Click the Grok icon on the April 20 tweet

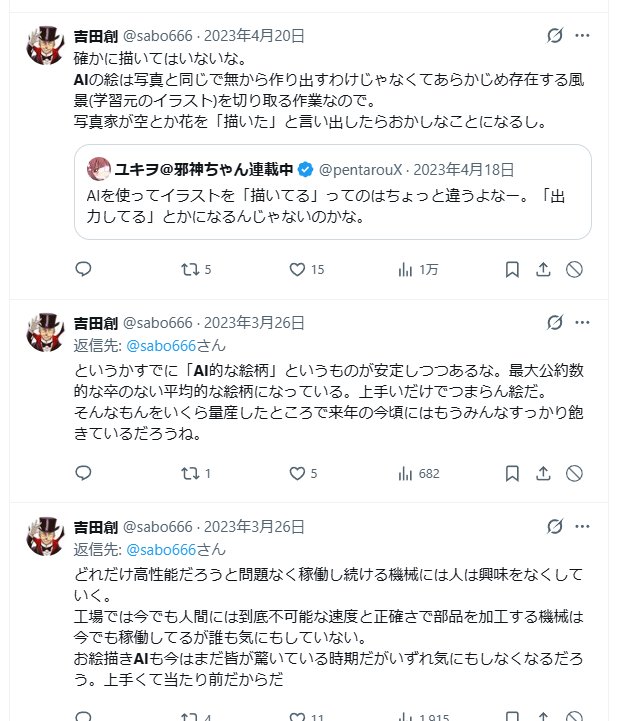coord(555,36)
